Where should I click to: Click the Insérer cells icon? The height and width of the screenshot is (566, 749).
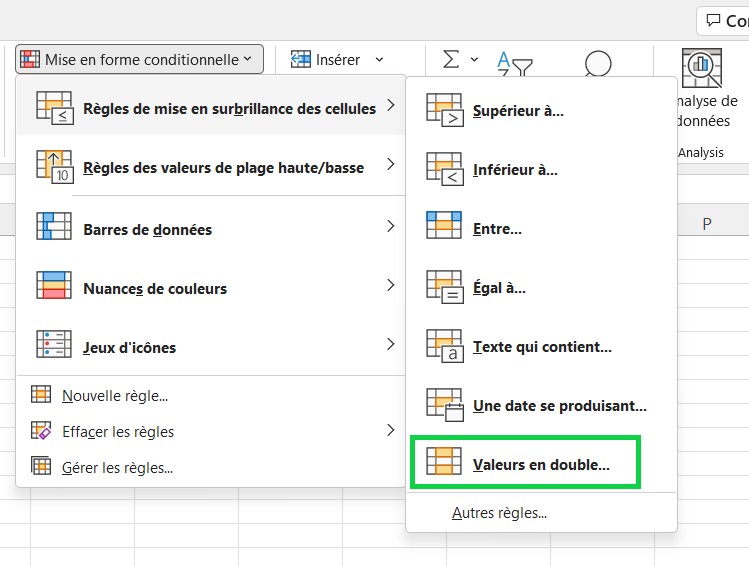pos(300,59)
